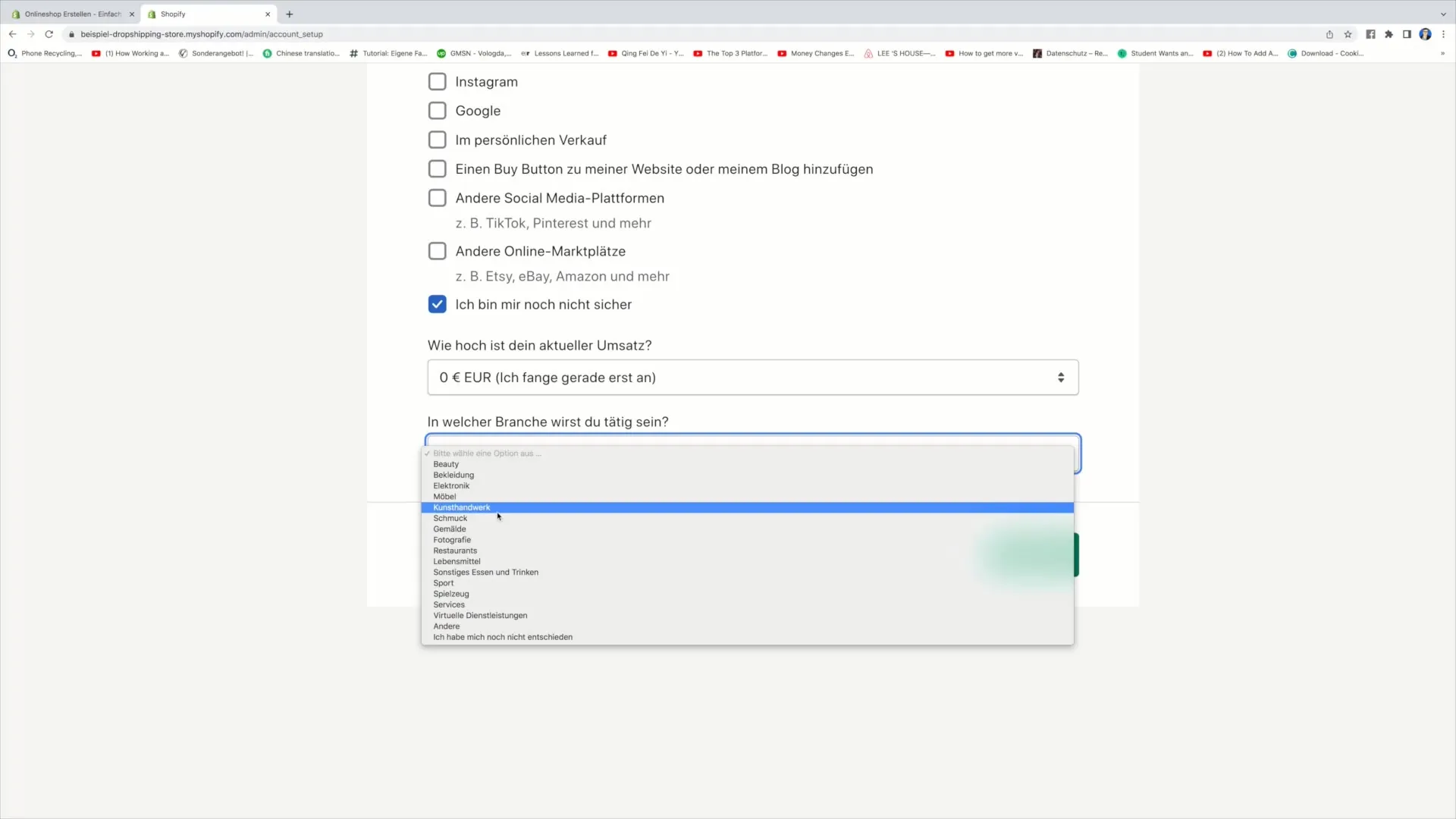The width and height of the screenshot is (1456, 819).
Task: Show hidden bookmarks overflow chevron
Action: click(1442, 54)
